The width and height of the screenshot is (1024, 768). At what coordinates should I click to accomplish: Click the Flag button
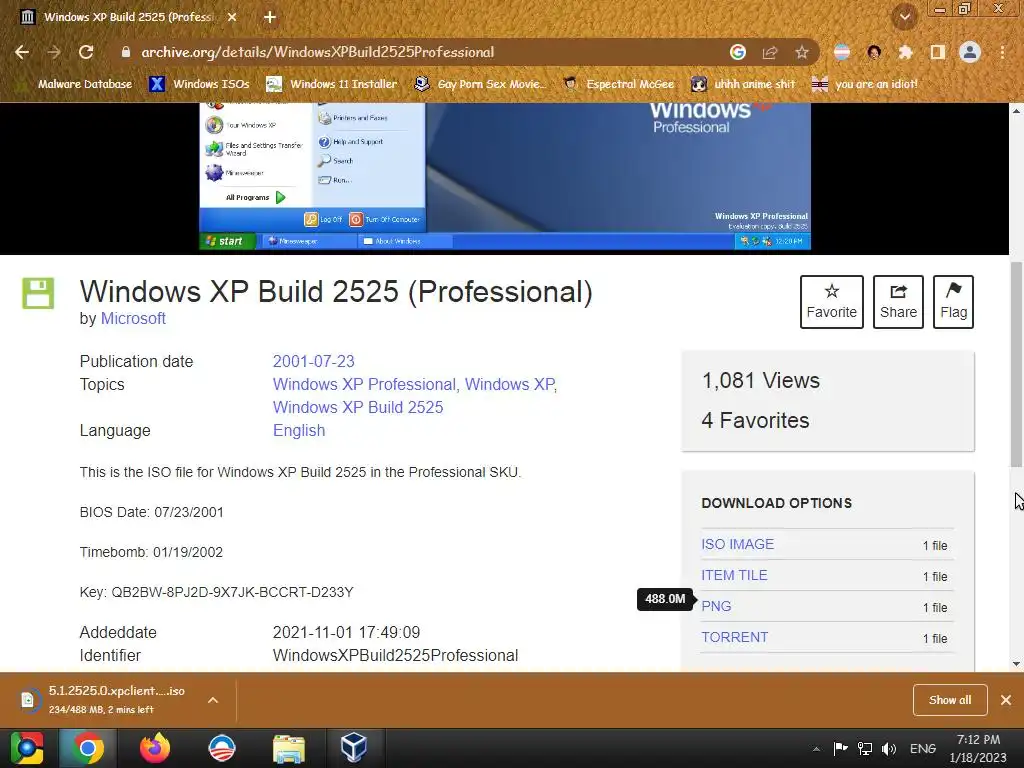point(953,302)
